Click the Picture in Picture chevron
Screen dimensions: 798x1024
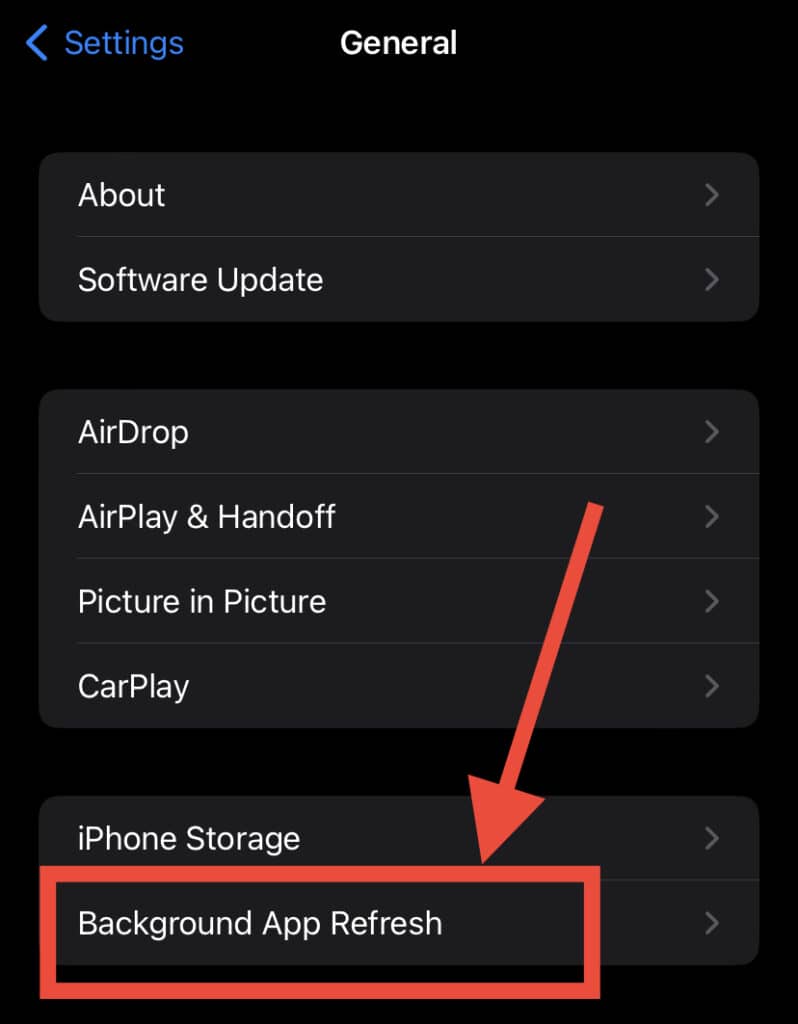(712, 601)
